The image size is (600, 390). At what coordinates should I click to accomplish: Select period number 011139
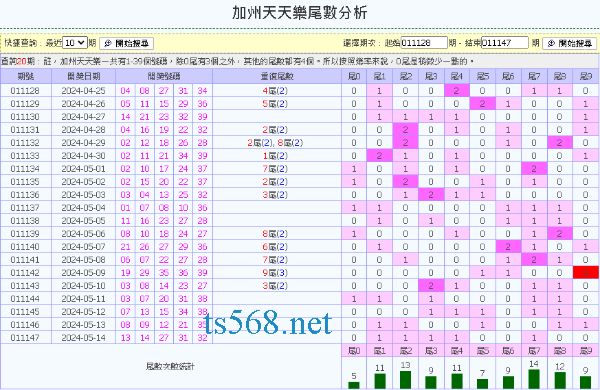pyautogui.click(x=25, y=234)
